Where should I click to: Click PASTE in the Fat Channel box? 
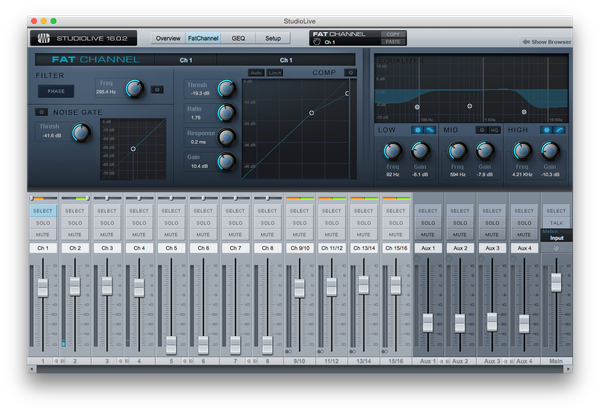click(393, 42)
